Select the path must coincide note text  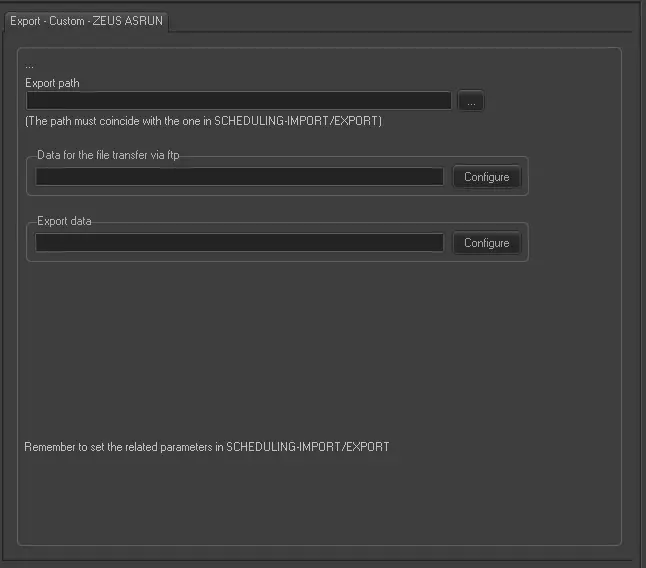203,121
